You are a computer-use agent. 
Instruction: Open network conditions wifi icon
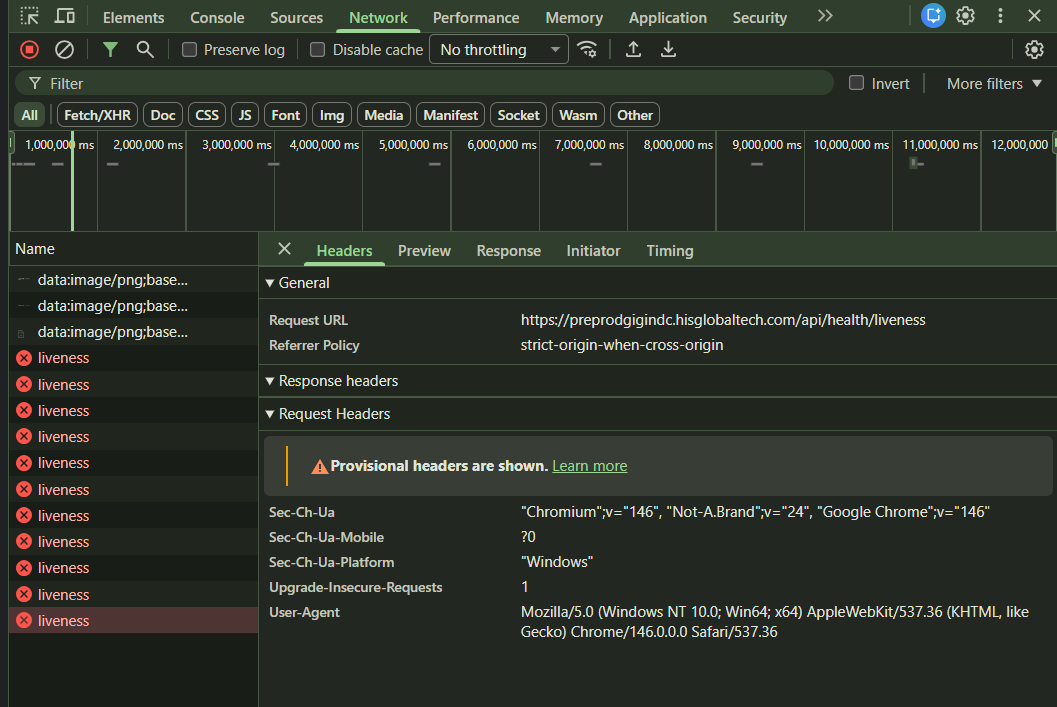587,49
